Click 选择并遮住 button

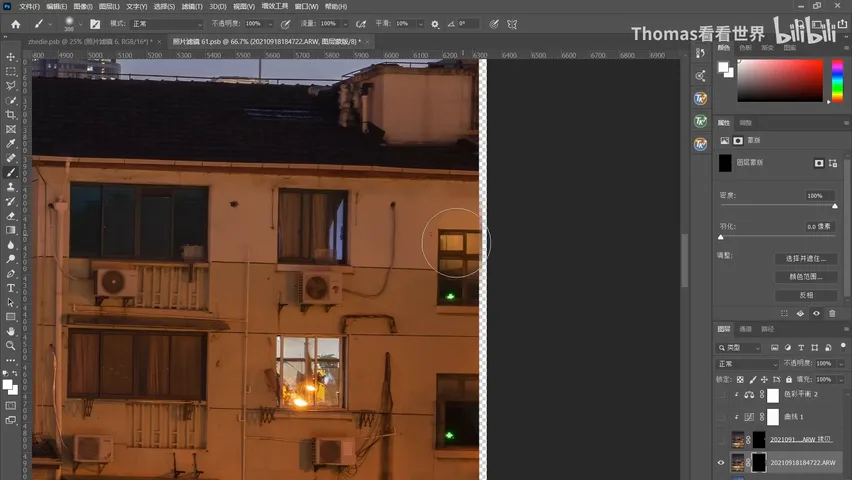(806, 258)
